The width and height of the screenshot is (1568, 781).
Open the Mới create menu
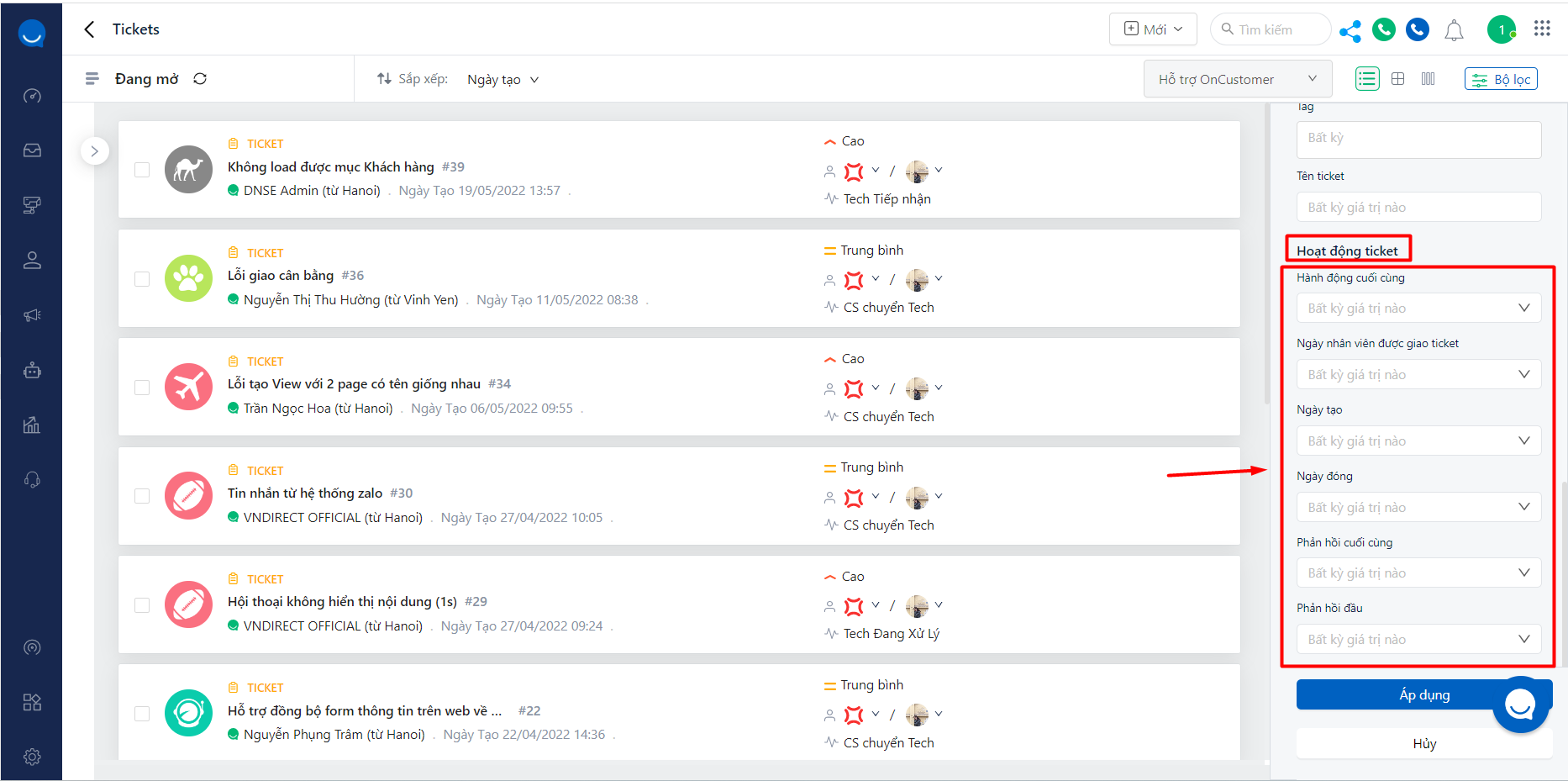pos(1153,29)
